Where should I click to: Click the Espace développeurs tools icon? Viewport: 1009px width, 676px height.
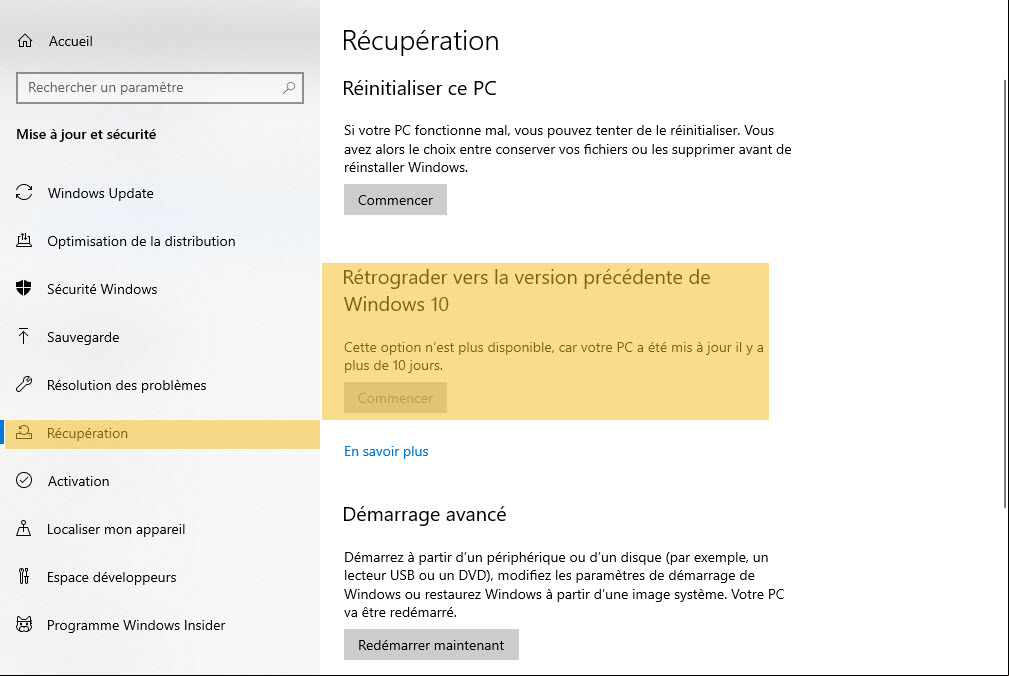click(24, 576)
